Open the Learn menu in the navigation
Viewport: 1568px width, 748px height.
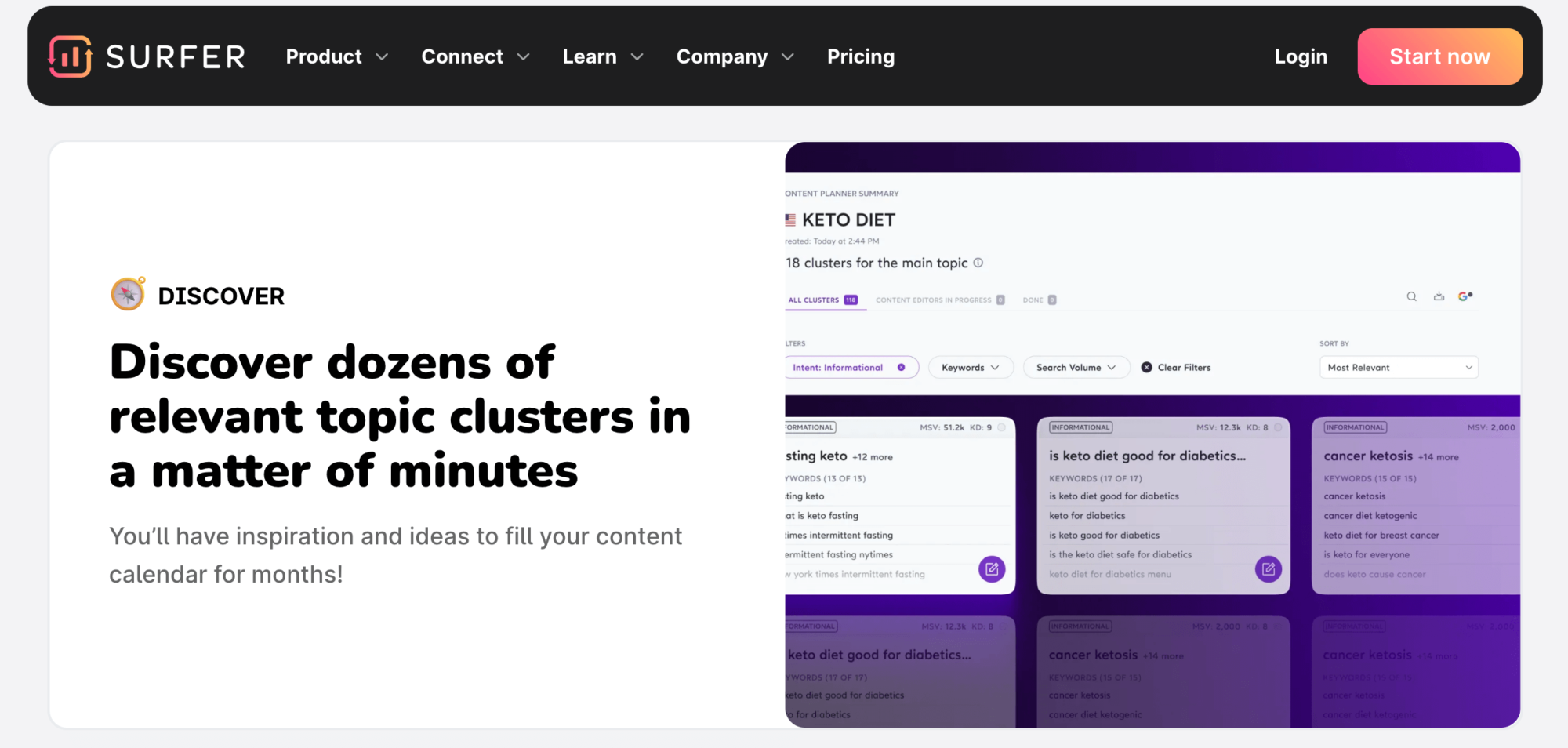click(602, 56)
